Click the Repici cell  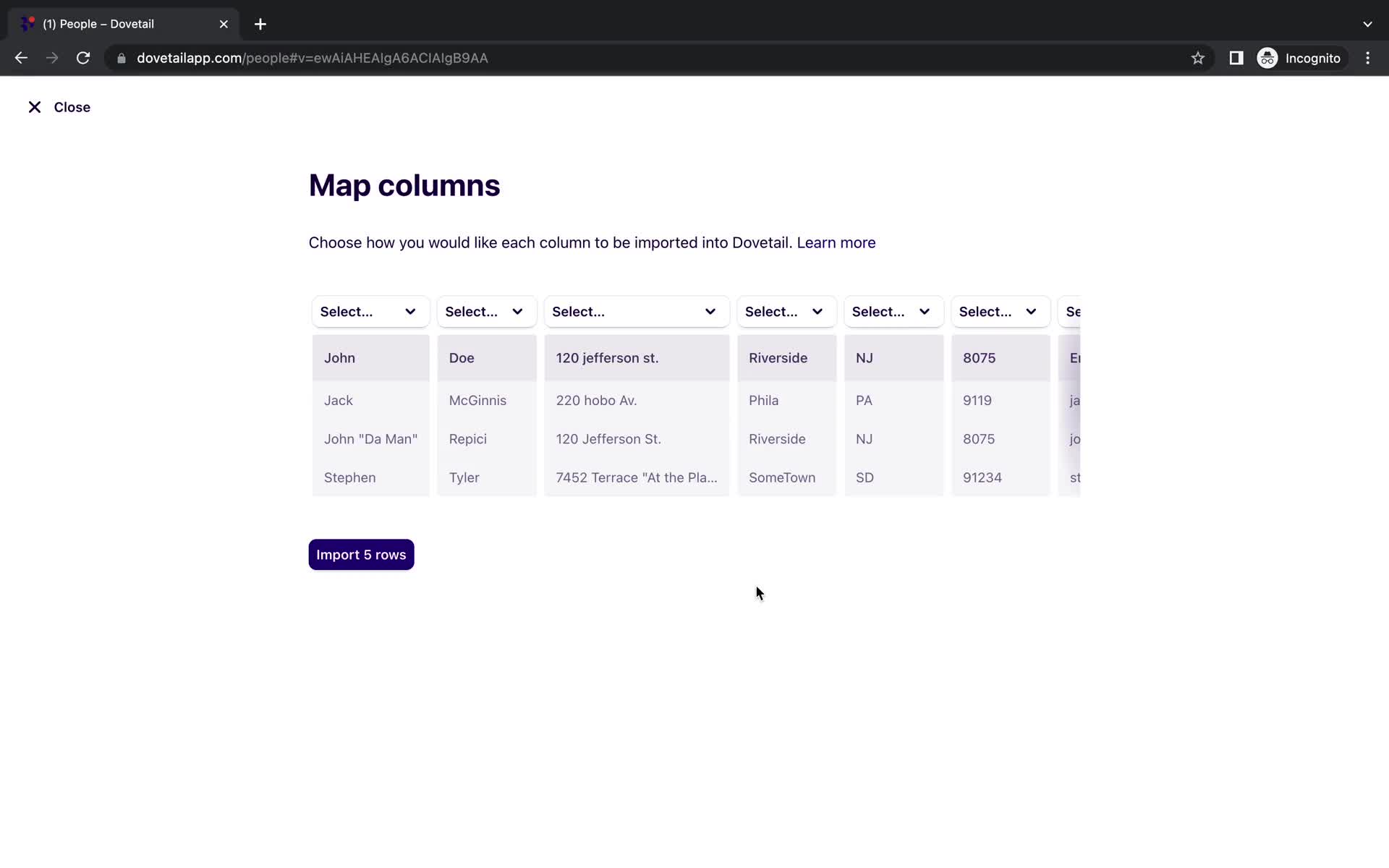487,439
